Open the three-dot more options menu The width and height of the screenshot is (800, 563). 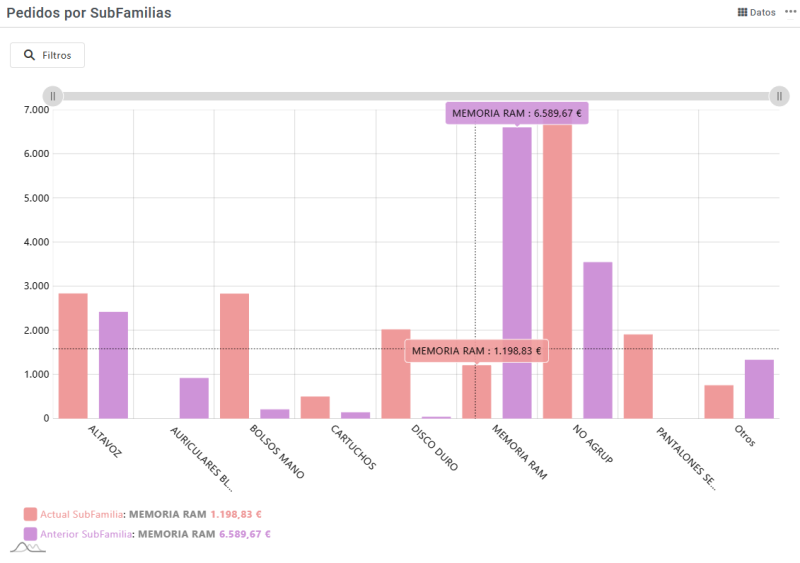(x=790, y=12)
